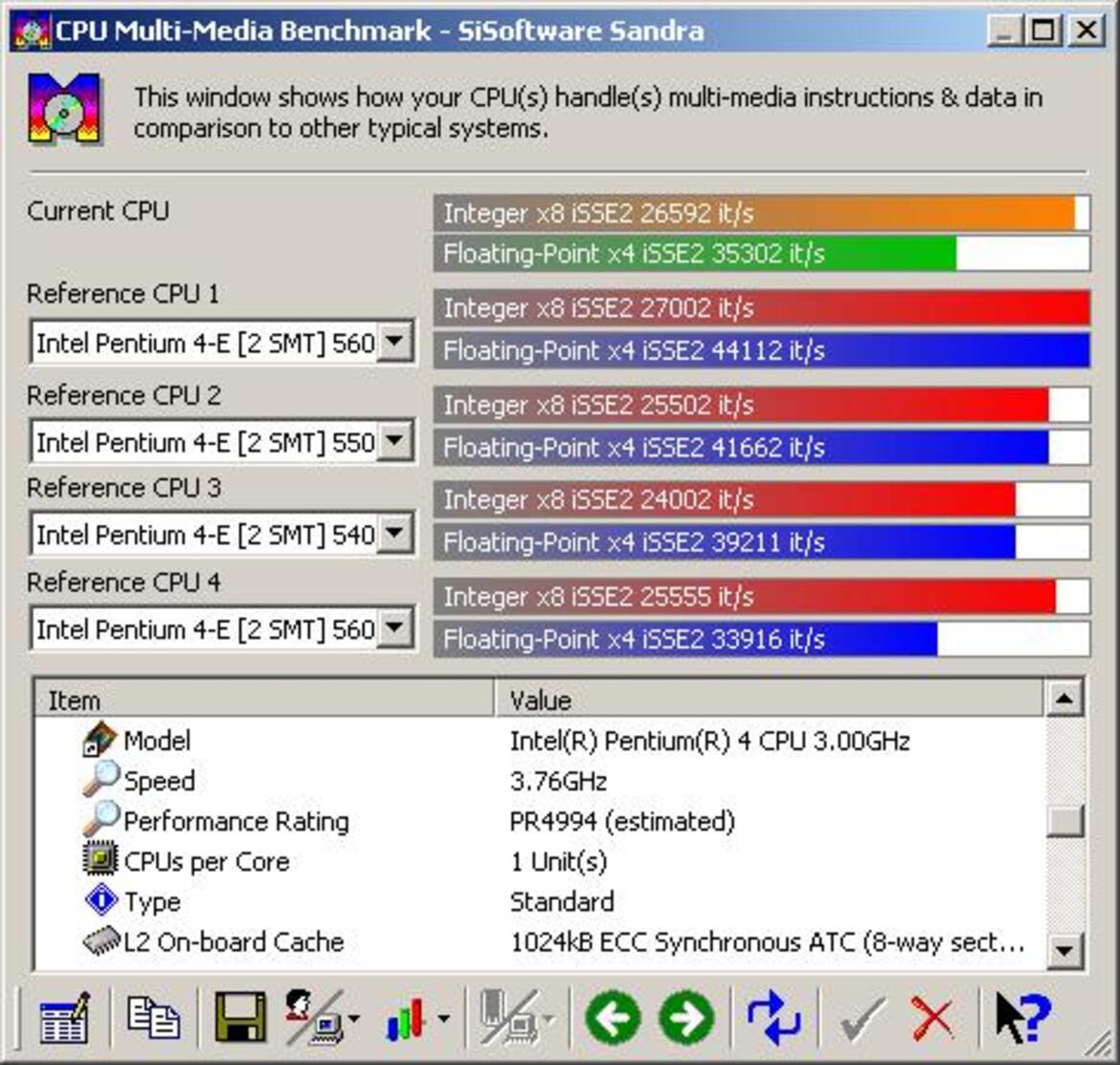Click the Model house icon in the list
This screenshot has height=1065, width=1120.
pos(100,740)
